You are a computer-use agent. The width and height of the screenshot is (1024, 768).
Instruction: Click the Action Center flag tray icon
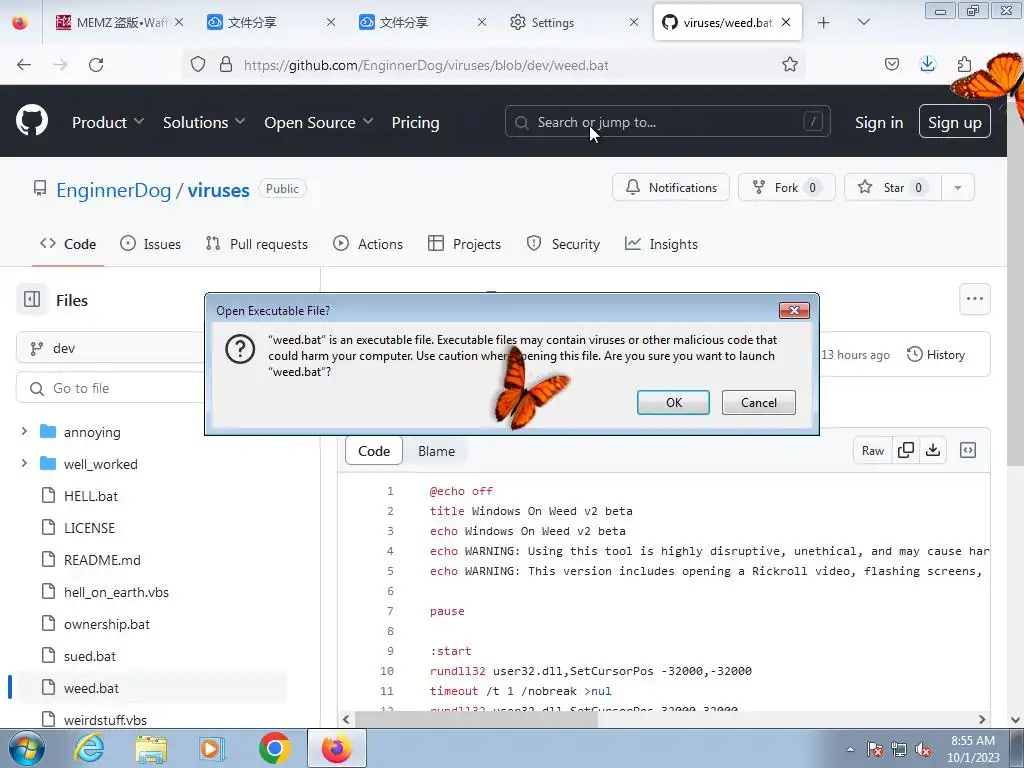875,750
